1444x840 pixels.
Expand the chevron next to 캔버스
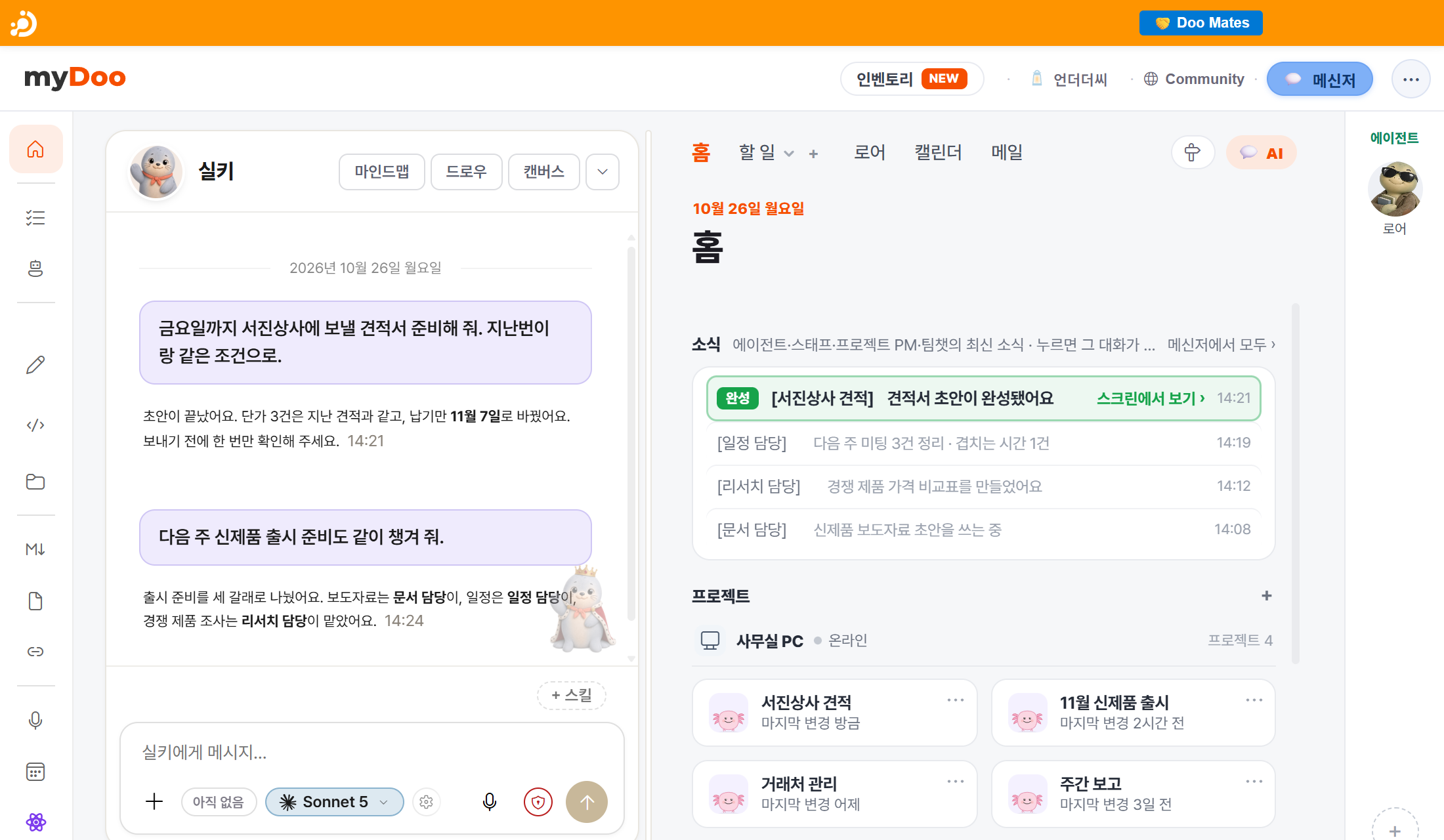[x=603, y=172]
